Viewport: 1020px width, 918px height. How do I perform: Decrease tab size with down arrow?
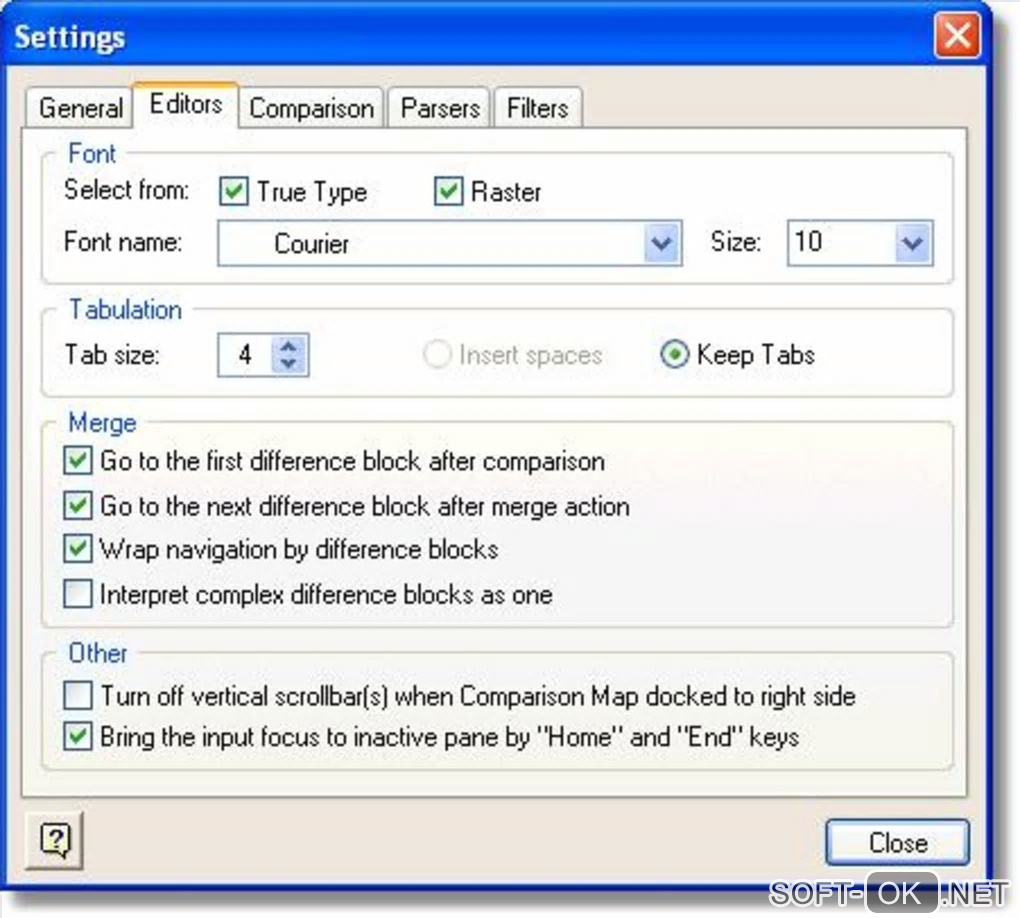289,365
